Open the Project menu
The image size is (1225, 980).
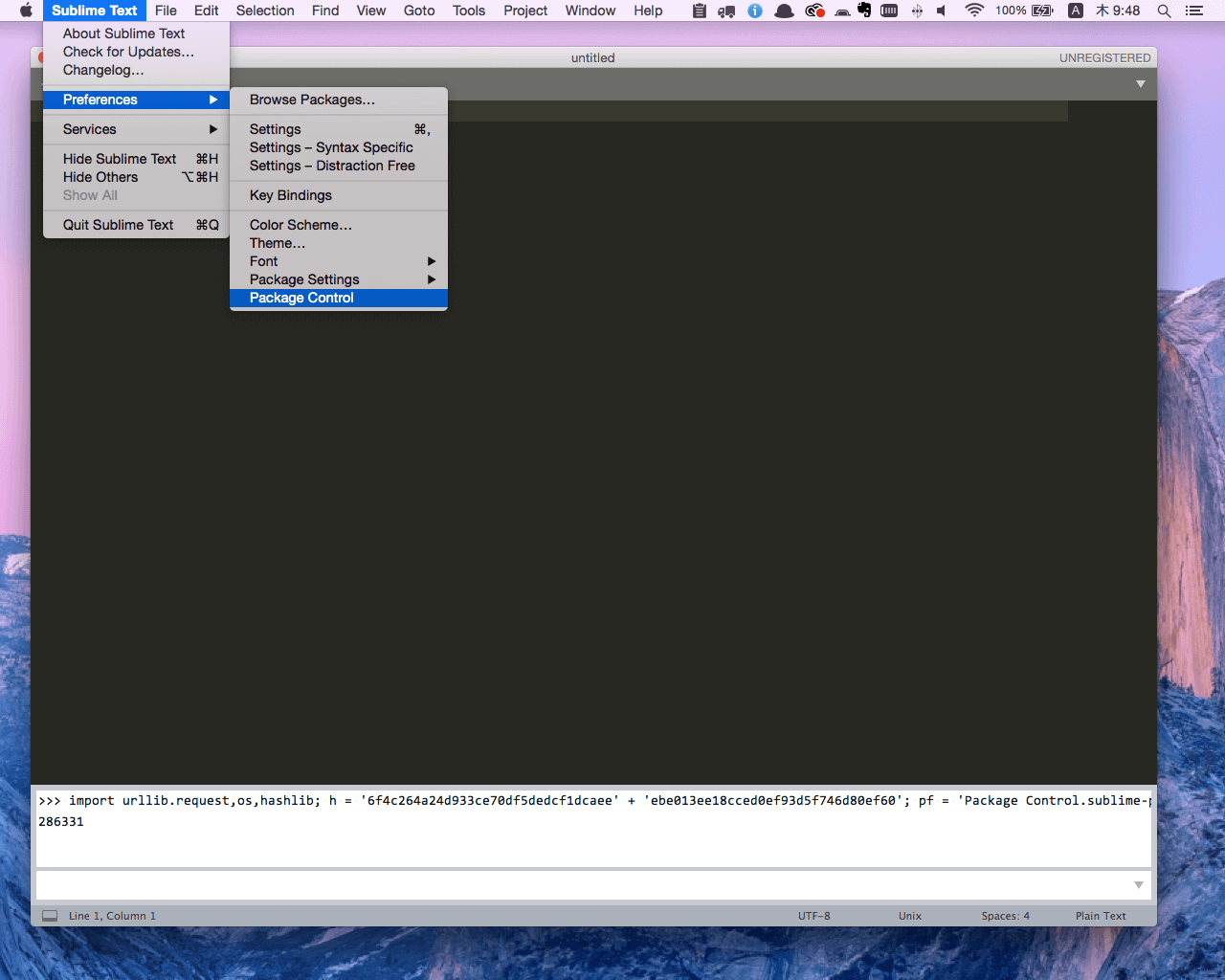coord(525,11)
